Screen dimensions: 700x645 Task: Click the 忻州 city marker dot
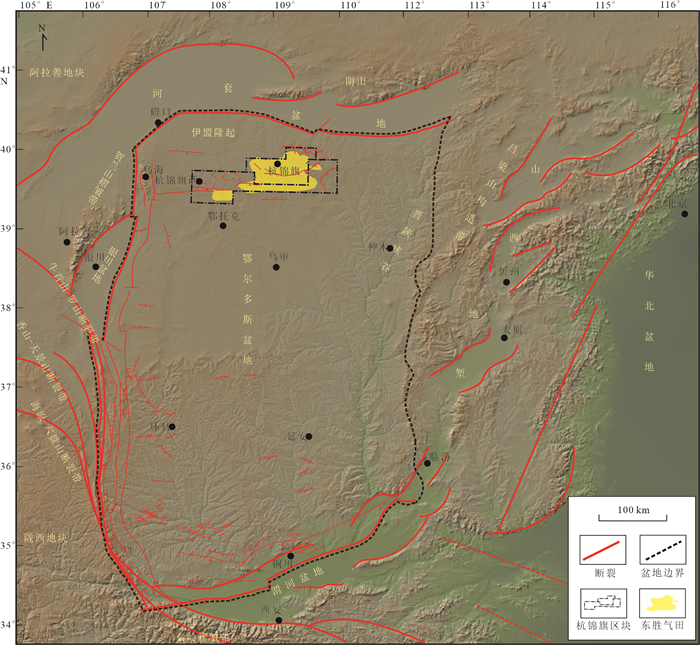(x=506, y=282)
